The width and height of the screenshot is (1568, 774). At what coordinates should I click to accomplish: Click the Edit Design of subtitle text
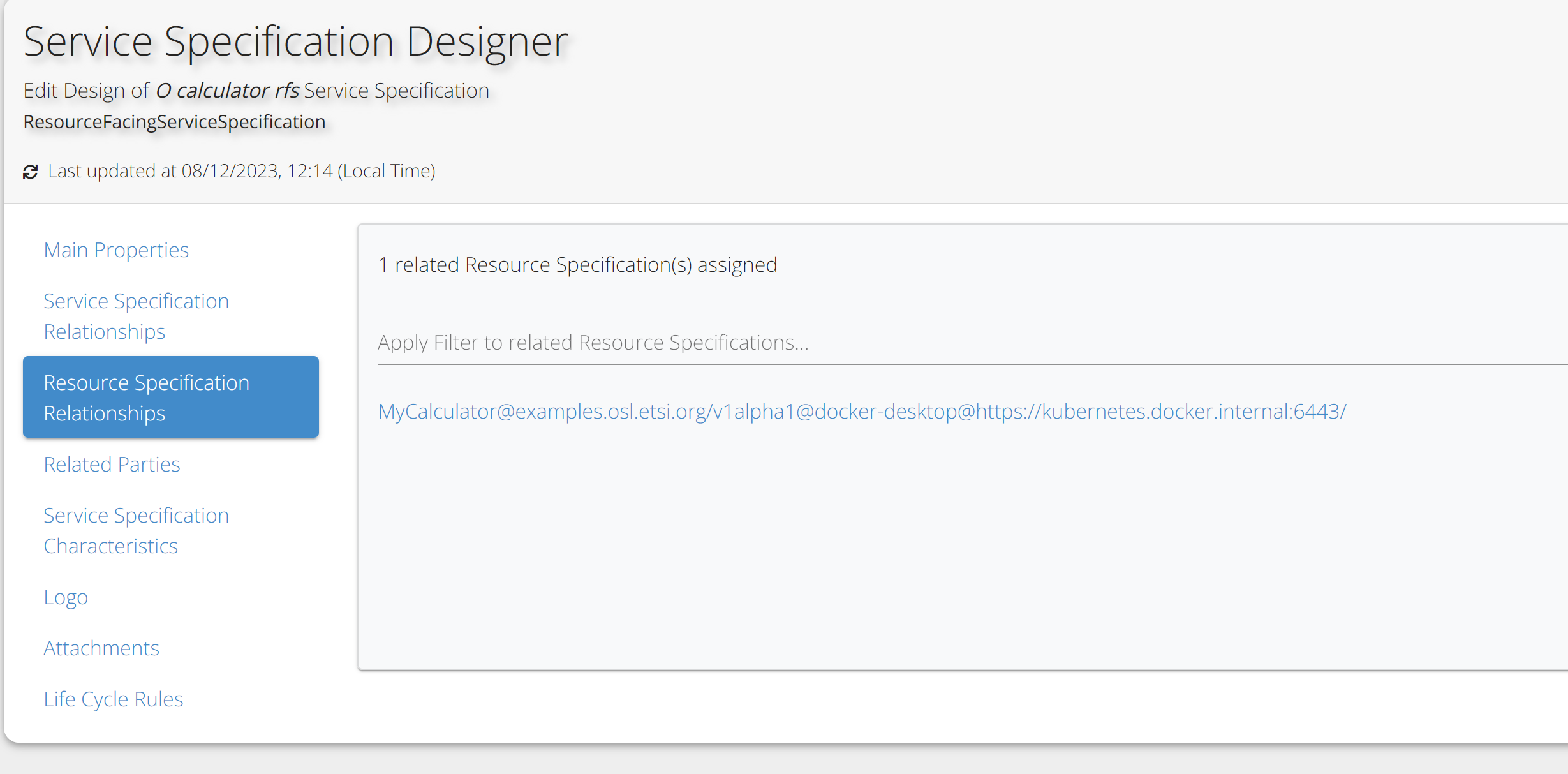(x=86, y=91)
